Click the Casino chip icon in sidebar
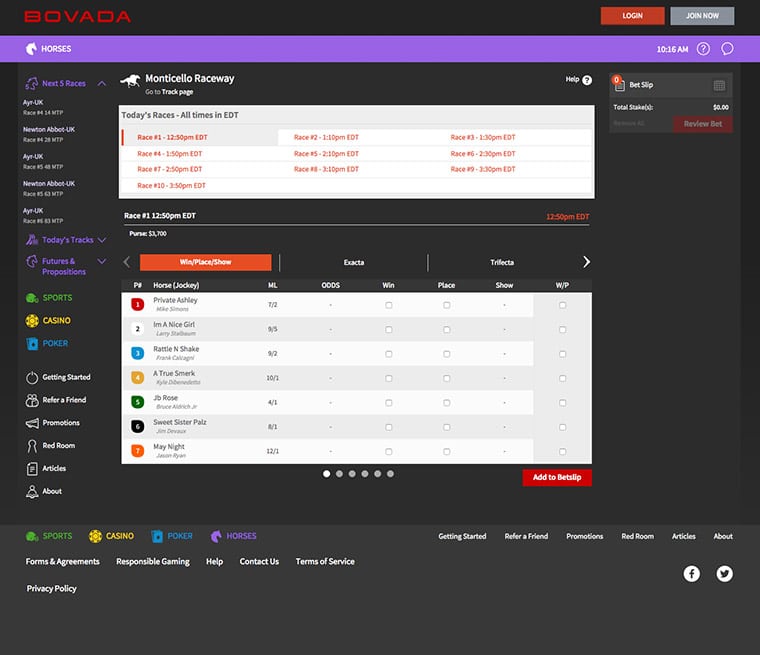The width and height of the screenshot is (760, 655). (32, 320)
